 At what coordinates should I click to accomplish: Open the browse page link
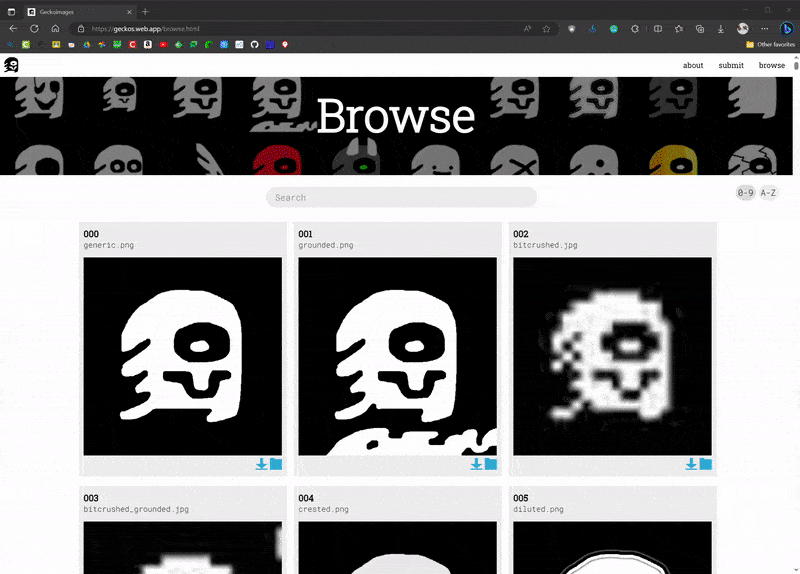[x=772, y=65]
